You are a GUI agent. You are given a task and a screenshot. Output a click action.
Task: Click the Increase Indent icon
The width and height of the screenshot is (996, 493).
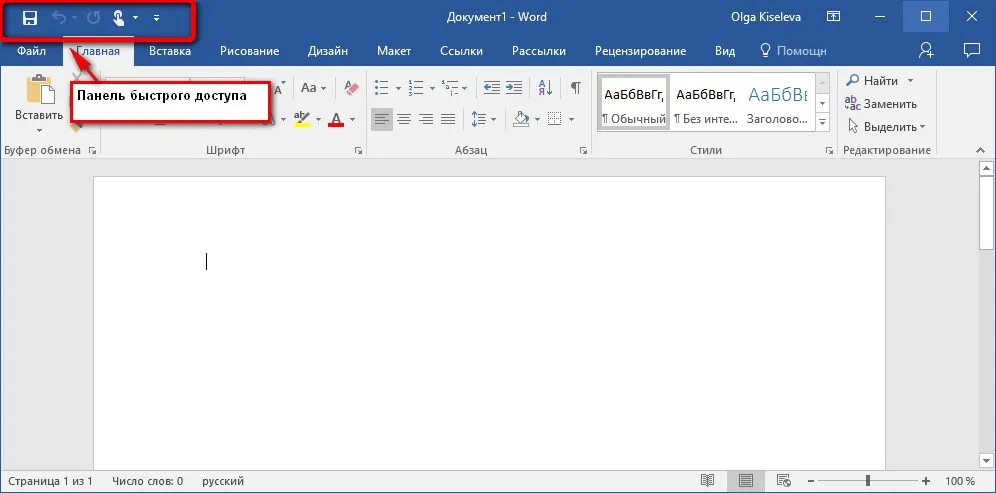click(514, 88)
